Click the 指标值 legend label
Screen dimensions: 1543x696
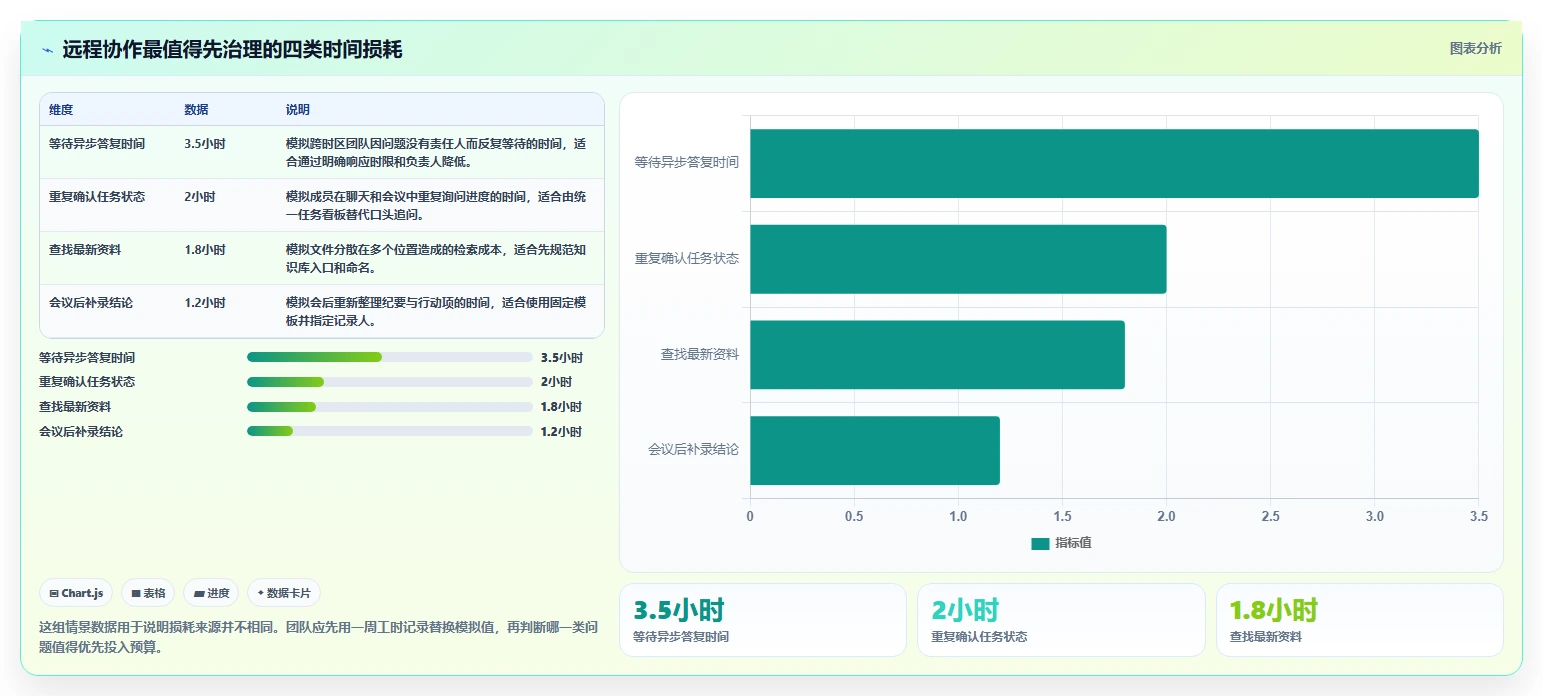[x=1073, y=543]
